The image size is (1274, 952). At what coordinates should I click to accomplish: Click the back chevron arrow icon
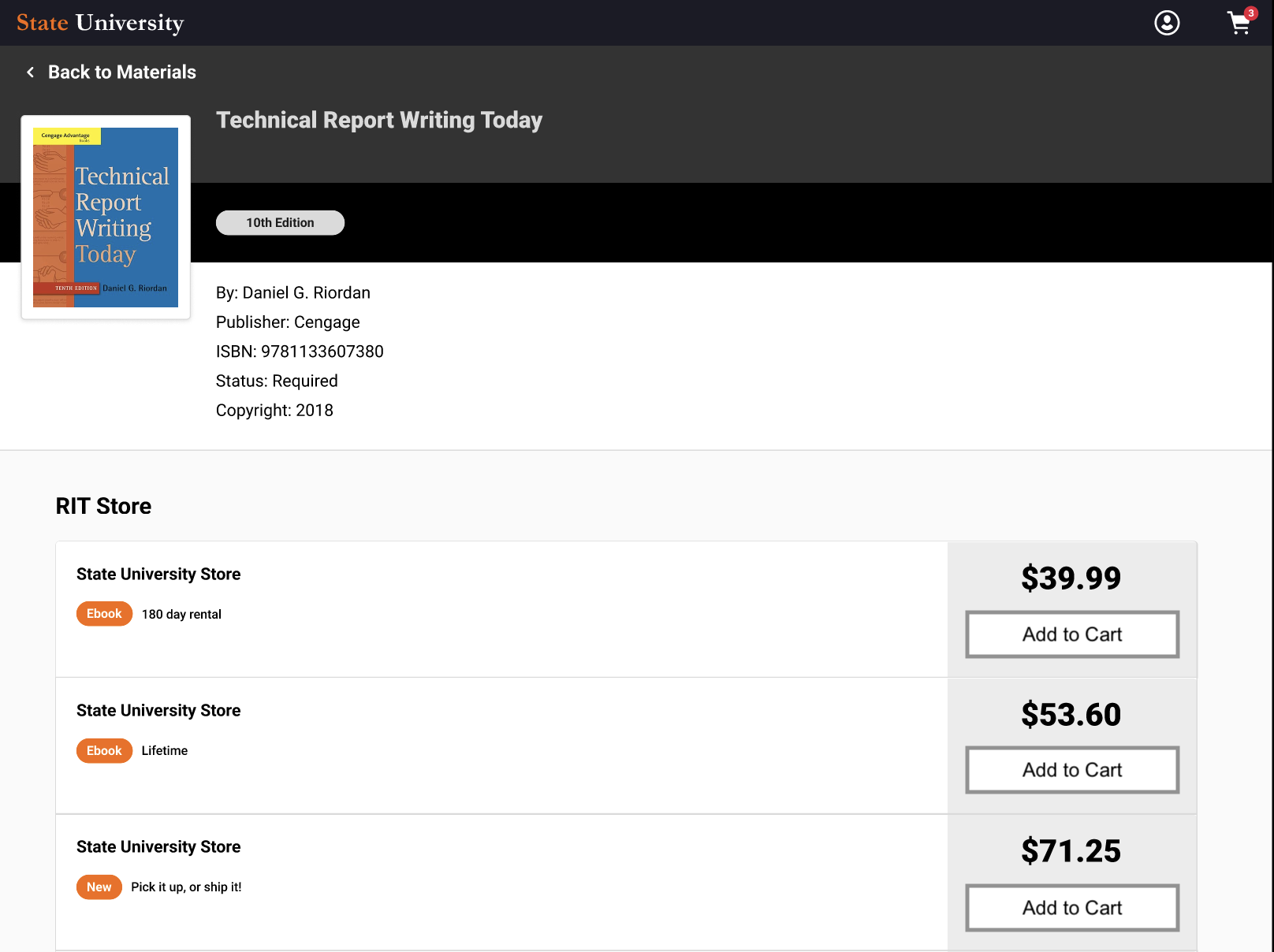[31, 72]
